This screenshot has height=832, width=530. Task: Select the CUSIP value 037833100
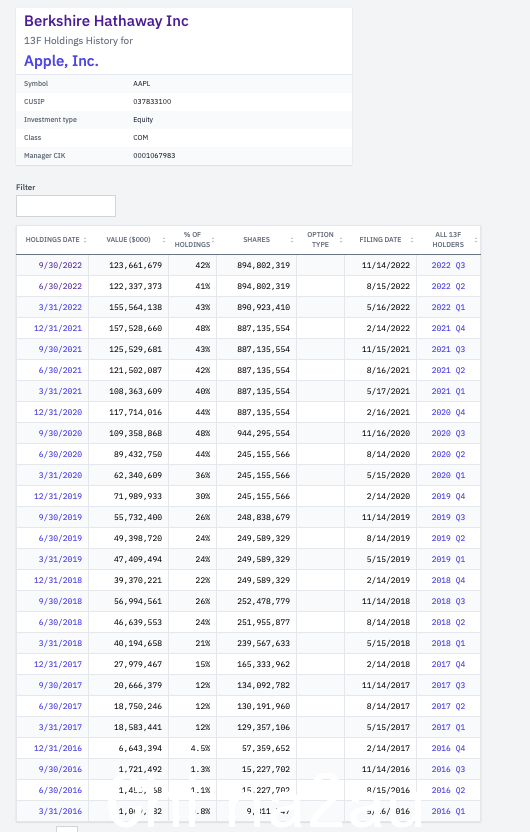152,102
